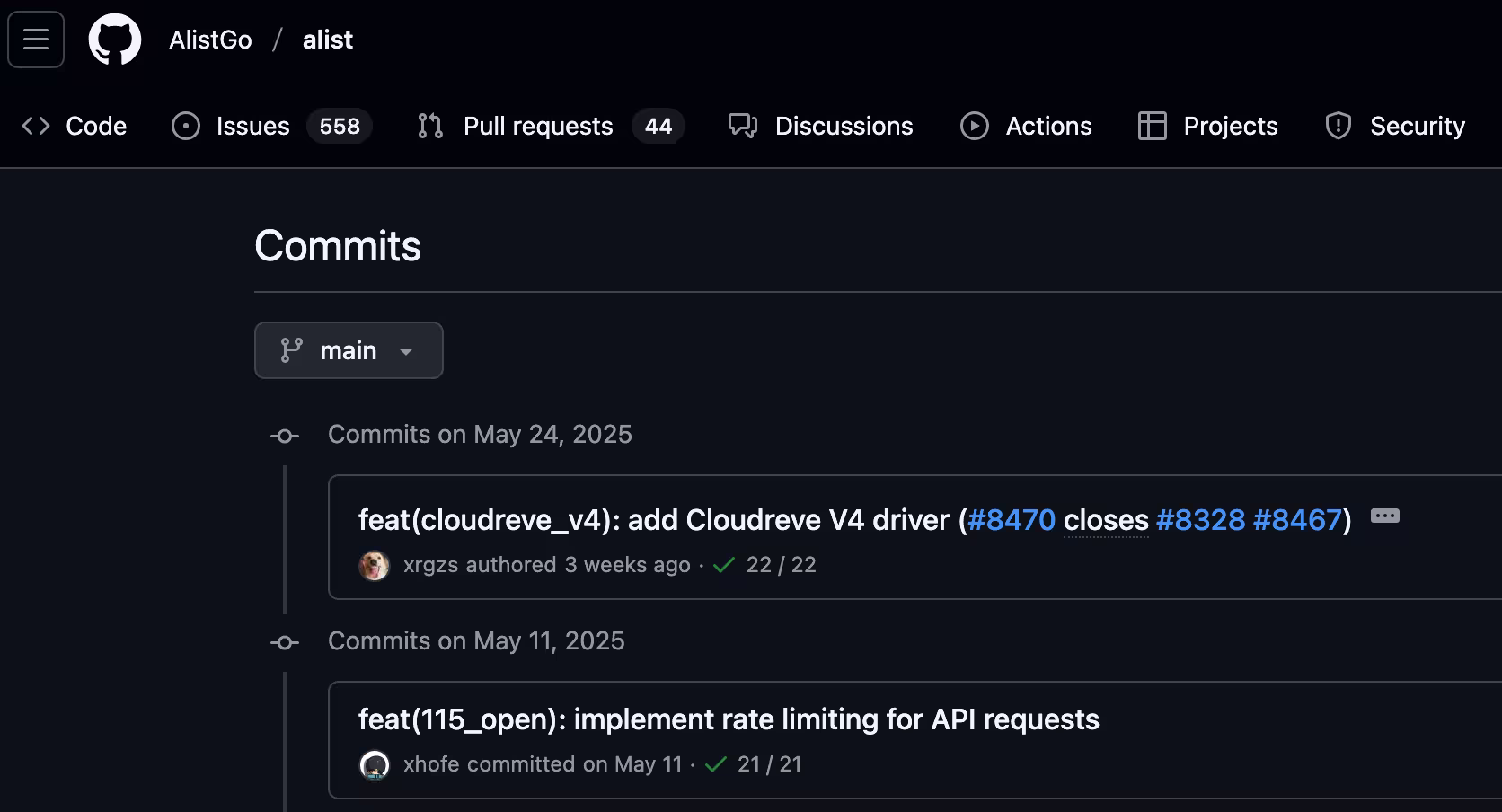Open the alist repository link
1502x812 pixels.
tap(328, 40)
